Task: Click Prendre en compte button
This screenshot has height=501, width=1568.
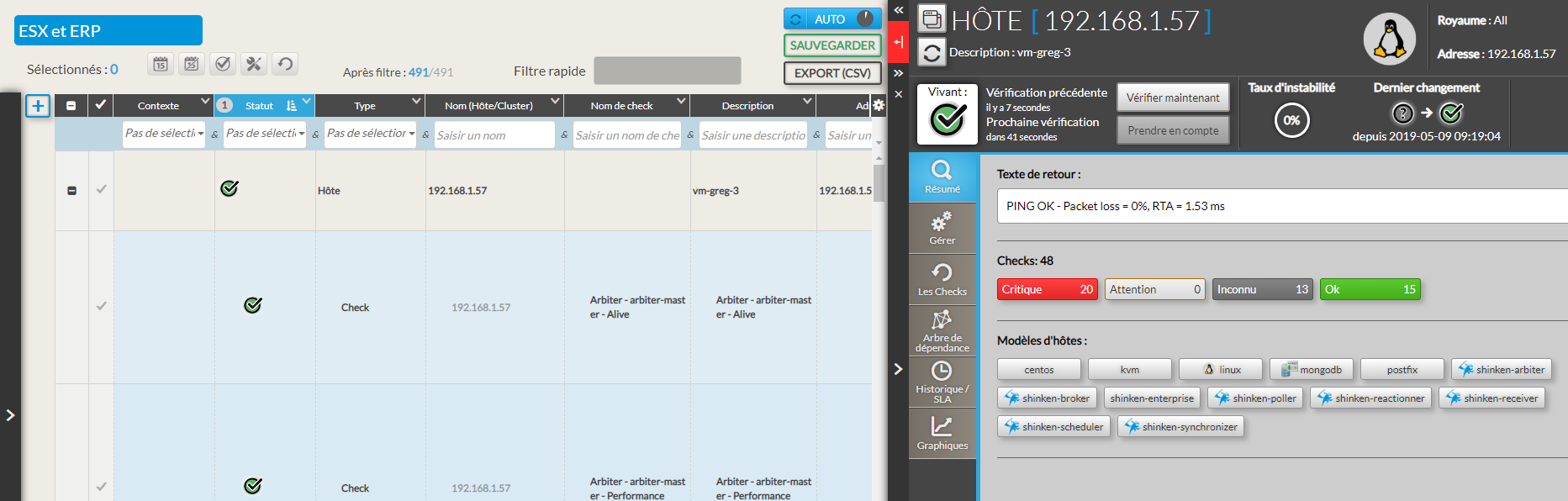Action: click(x=1173, y=130)
